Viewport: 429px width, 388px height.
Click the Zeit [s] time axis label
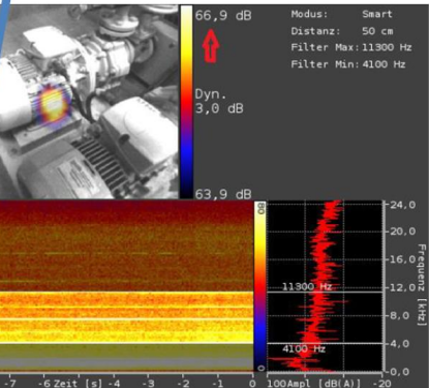point(77,383)
